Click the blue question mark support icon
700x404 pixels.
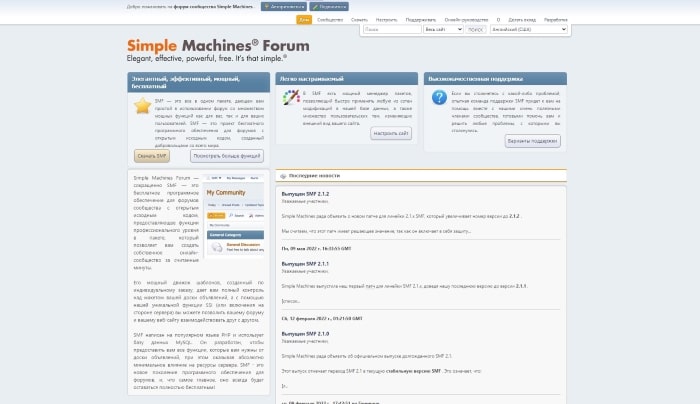tap(439, 97)
